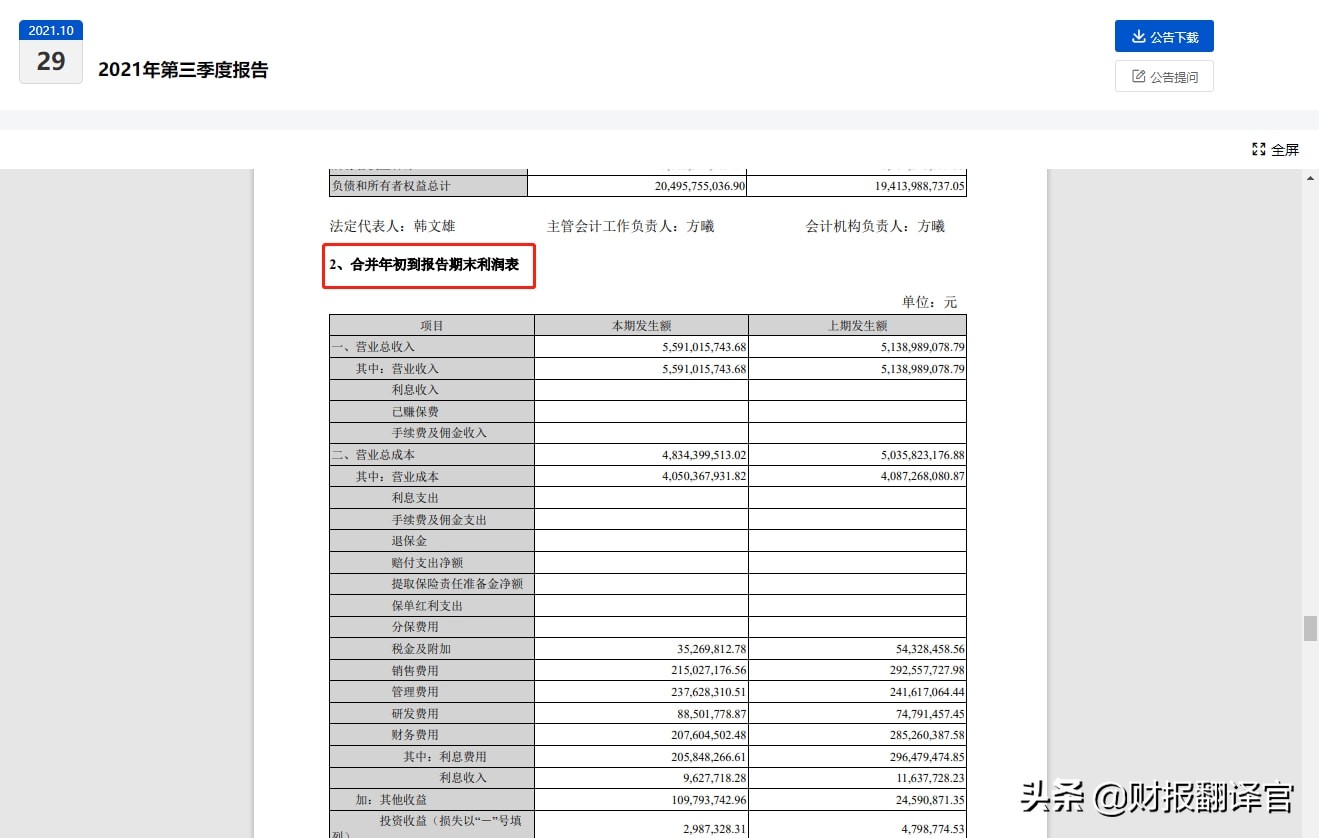The height and width of the screenshot is (838, 1319).
Task: Click the 负债和所有者权益总计 cell
Action: click(x=393, y=185)
